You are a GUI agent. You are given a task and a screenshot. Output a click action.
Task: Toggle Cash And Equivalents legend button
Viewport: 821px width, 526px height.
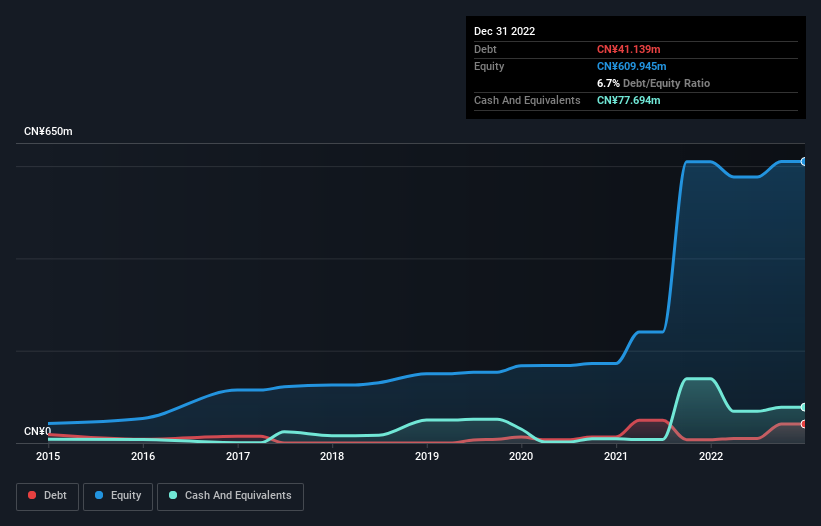230,496
